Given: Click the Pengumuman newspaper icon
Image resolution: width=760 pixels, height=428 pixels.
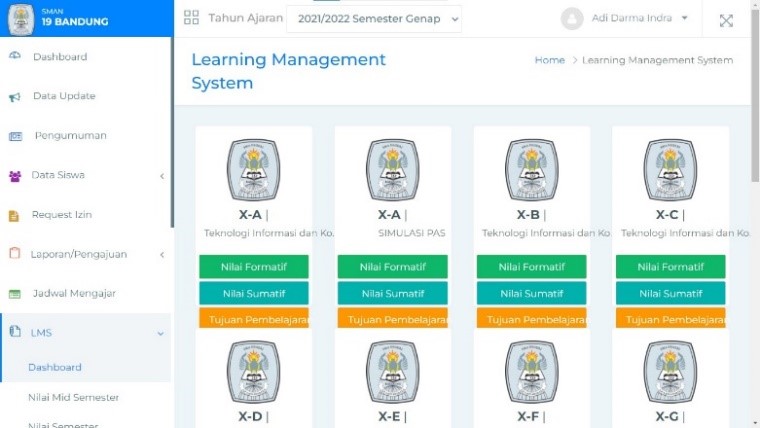Looking at the screenshot, I should pyautogui.click(x=15, y=136).
